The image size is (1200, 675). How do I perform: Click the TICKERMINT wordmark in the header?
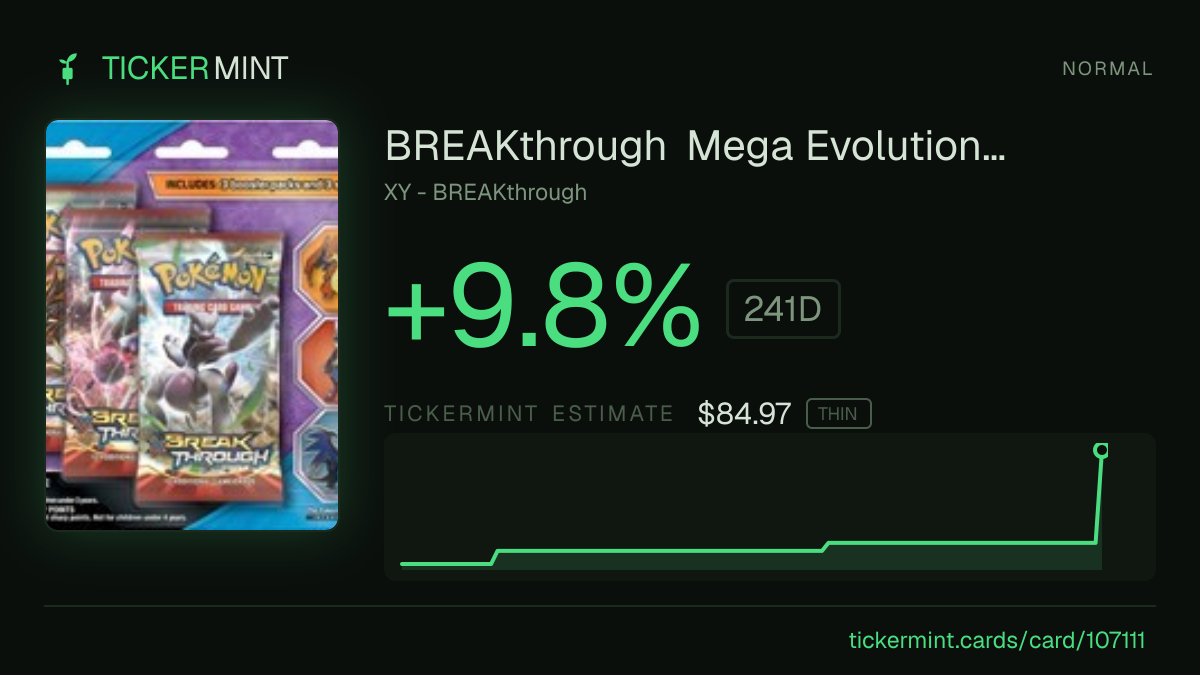tap(195, 69)
